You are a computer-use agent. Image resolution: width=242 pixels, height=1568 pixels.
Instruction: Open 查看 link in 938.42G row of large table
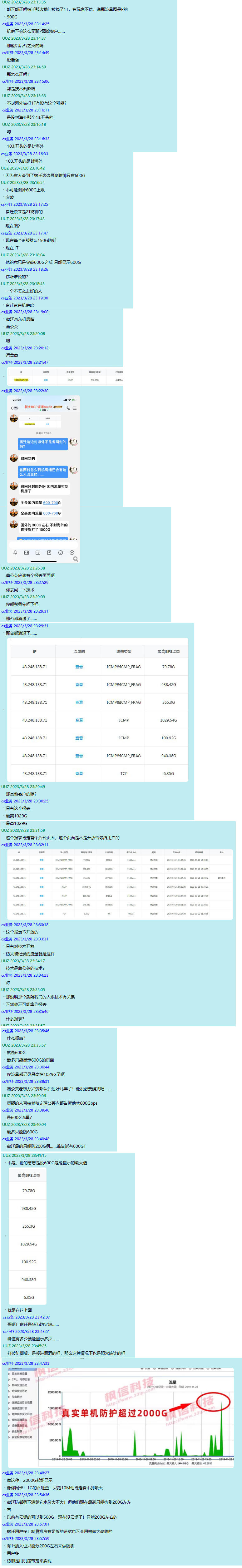[x=79, y=684]
